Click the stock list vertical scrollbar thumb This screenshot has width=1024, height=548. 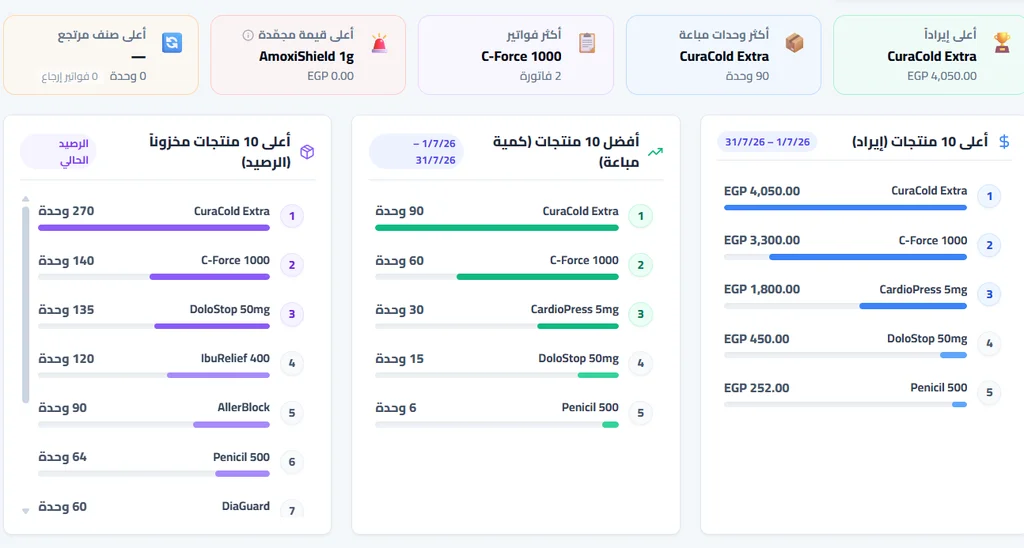pos(25,305)
